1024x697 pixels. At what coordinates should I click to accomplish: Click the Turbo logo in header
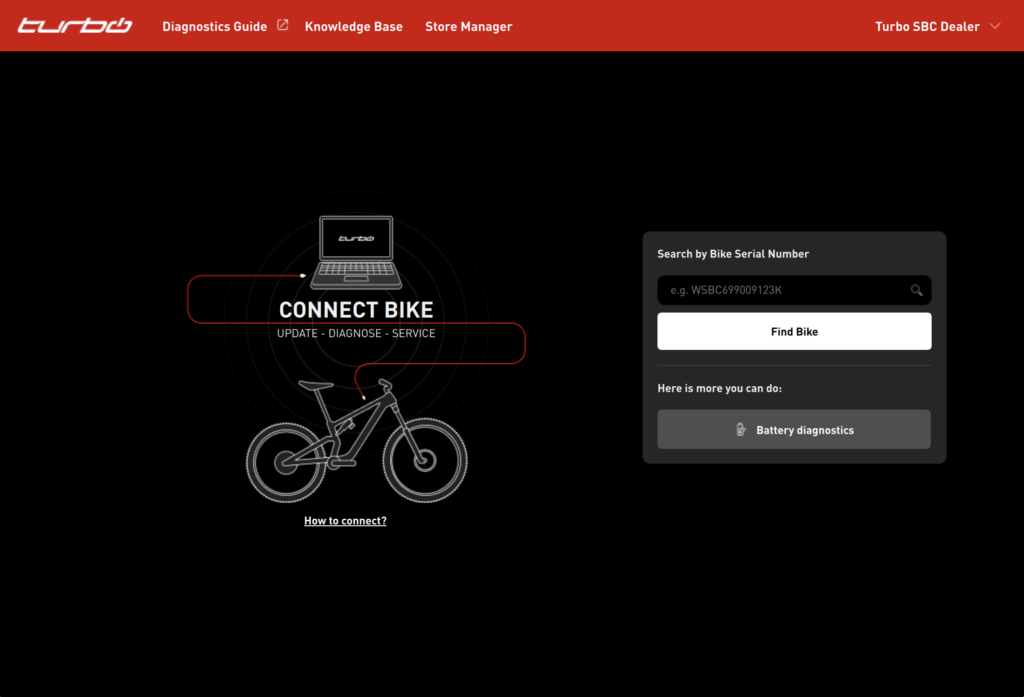coord(74,26)
